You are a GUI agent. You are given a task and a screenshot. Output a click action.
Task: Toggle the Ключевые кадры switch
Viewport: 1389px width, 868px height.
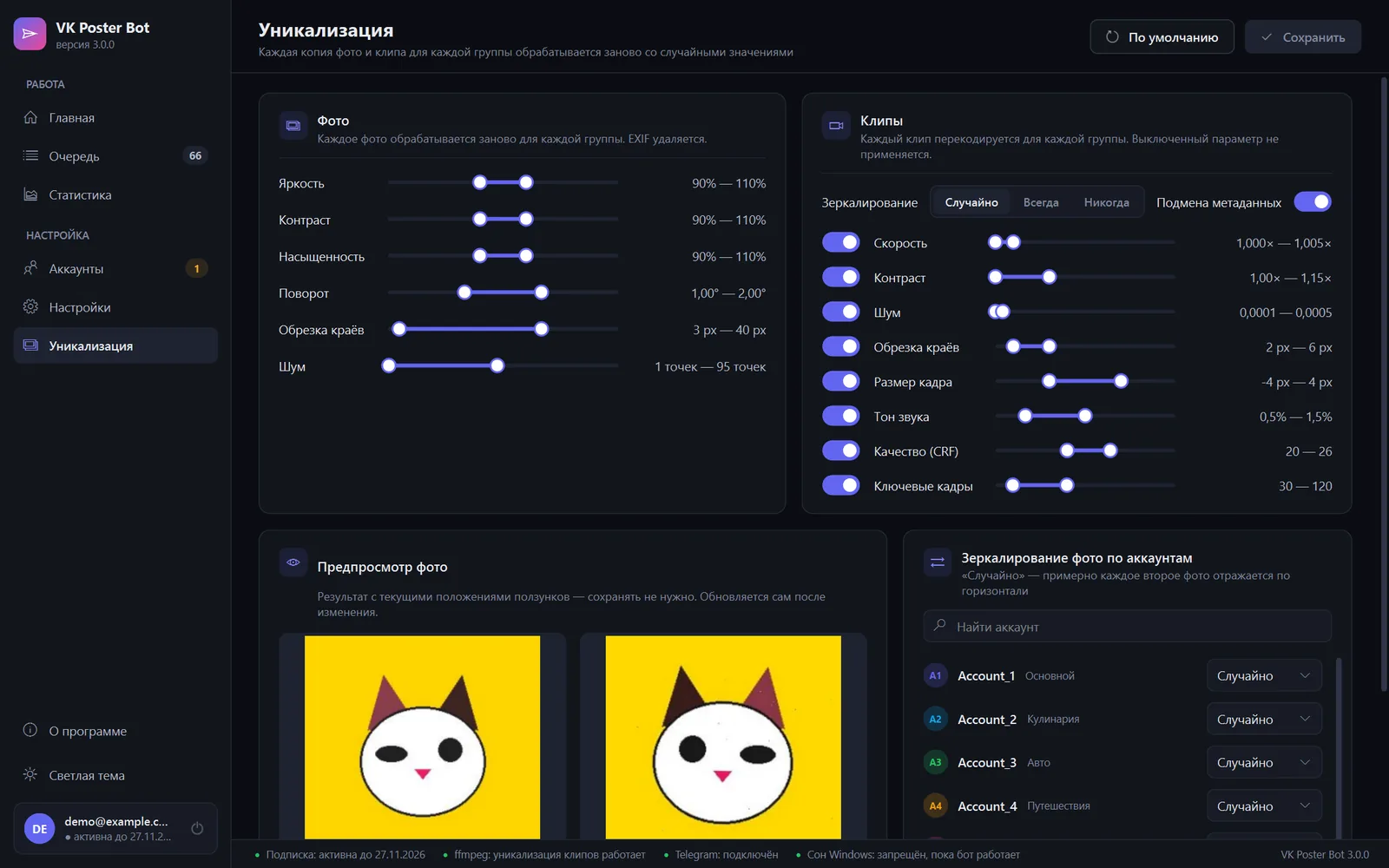(x=841, y=485)
